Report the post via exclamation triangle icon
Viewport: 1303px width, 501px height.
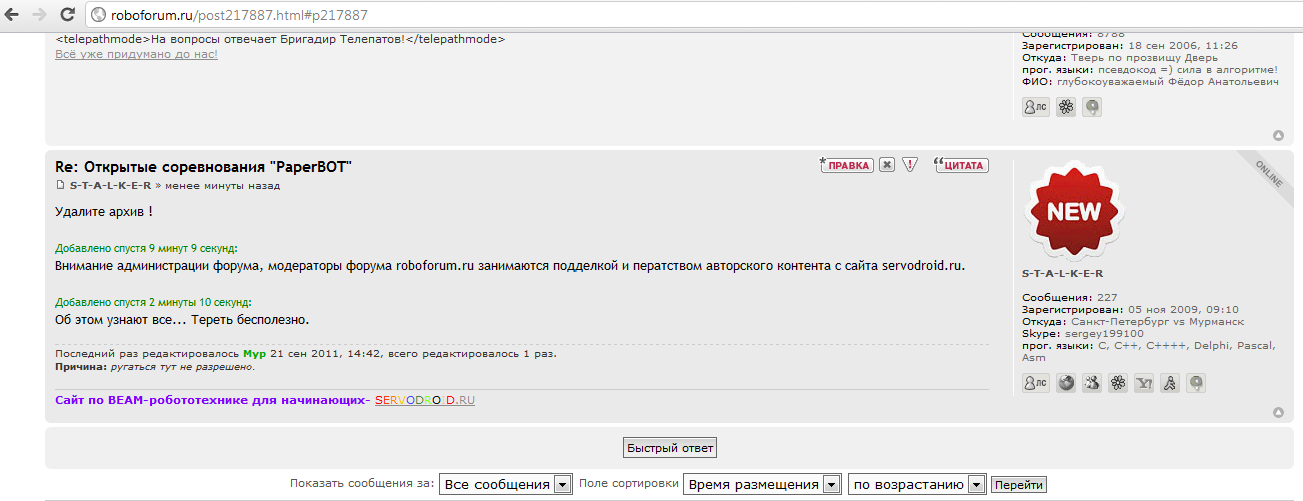tap(909, 165)
